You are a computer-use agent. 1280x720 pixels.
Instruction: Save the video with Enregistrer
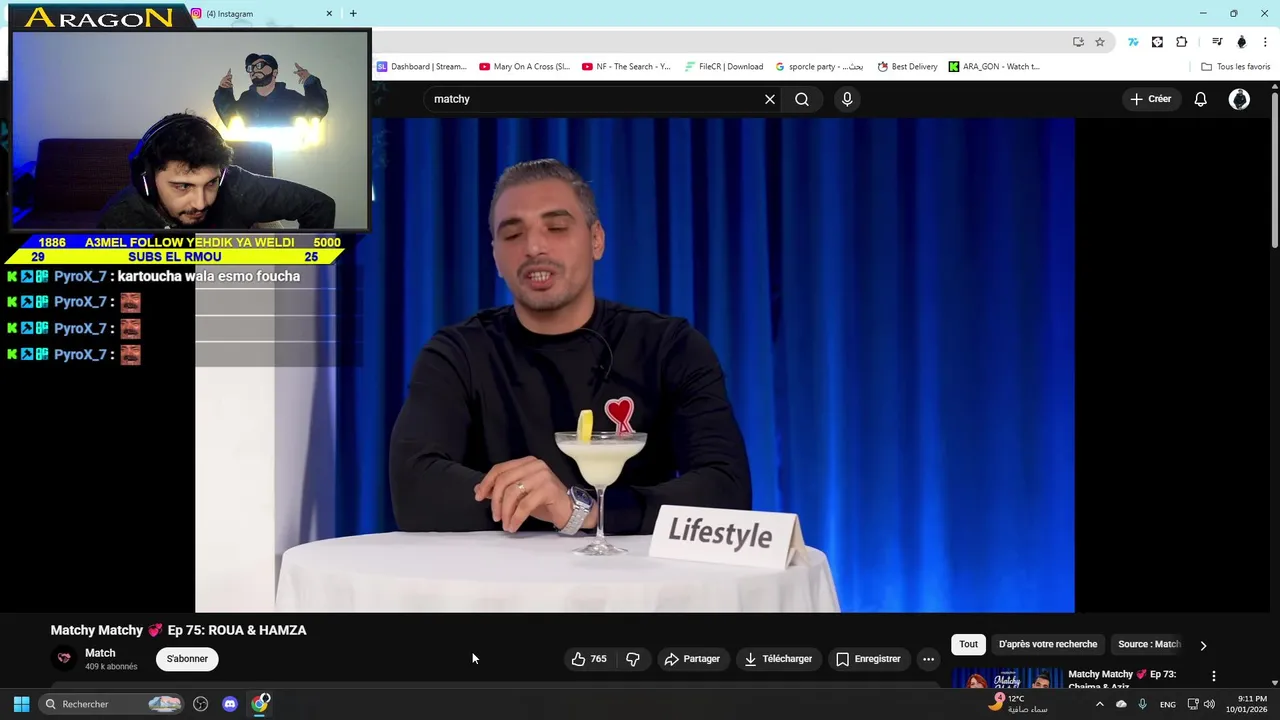coord(868,659)
